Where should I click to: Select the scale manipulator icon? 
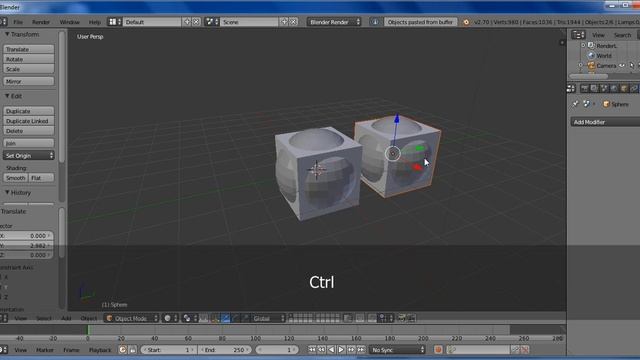coord(245,318)
